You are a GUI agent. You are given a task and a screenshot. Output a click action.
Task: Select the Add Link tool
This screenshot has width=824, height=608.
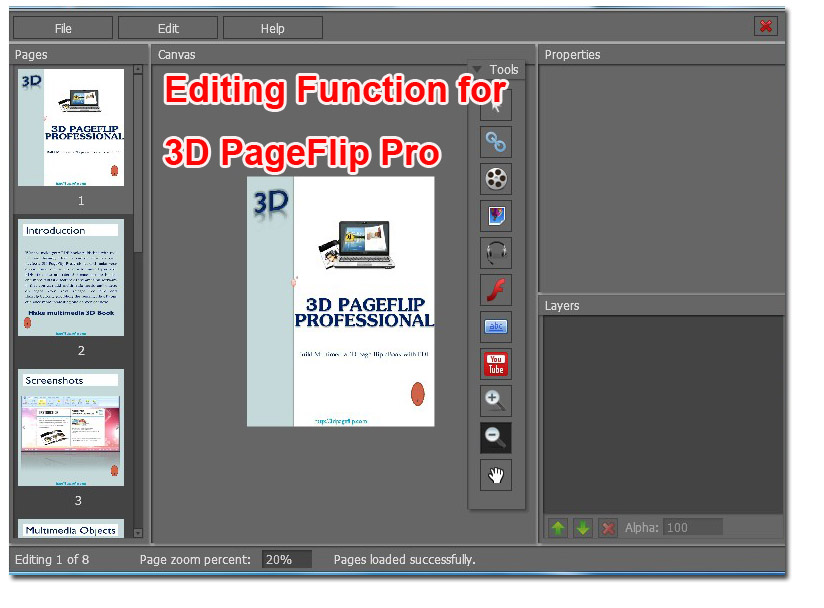click(x=496, y=142)
